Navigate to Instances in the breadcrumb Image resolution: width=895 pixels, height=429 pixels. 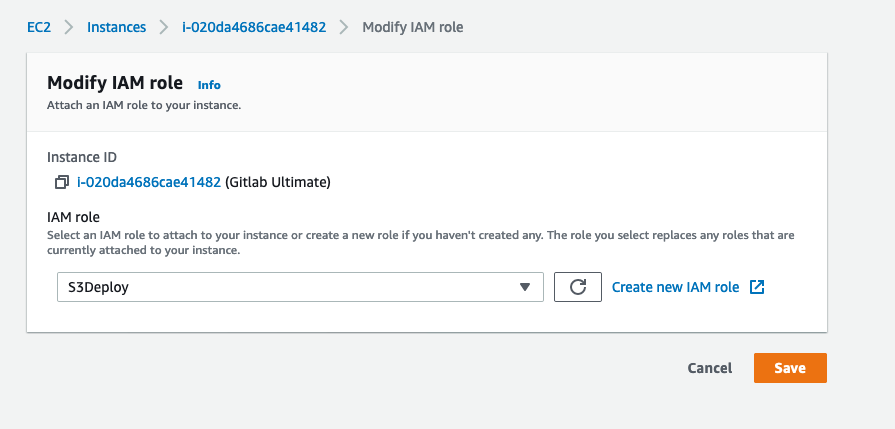click(116, 27)
